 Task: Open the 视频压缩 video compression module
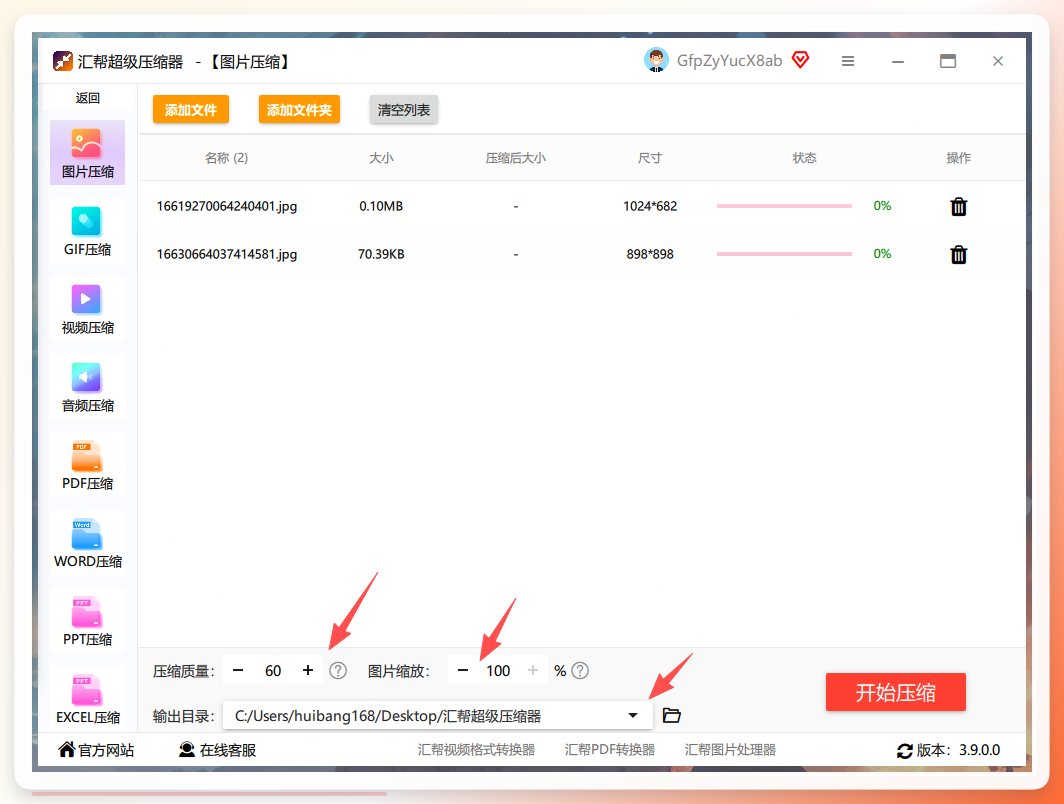(87, 309)
